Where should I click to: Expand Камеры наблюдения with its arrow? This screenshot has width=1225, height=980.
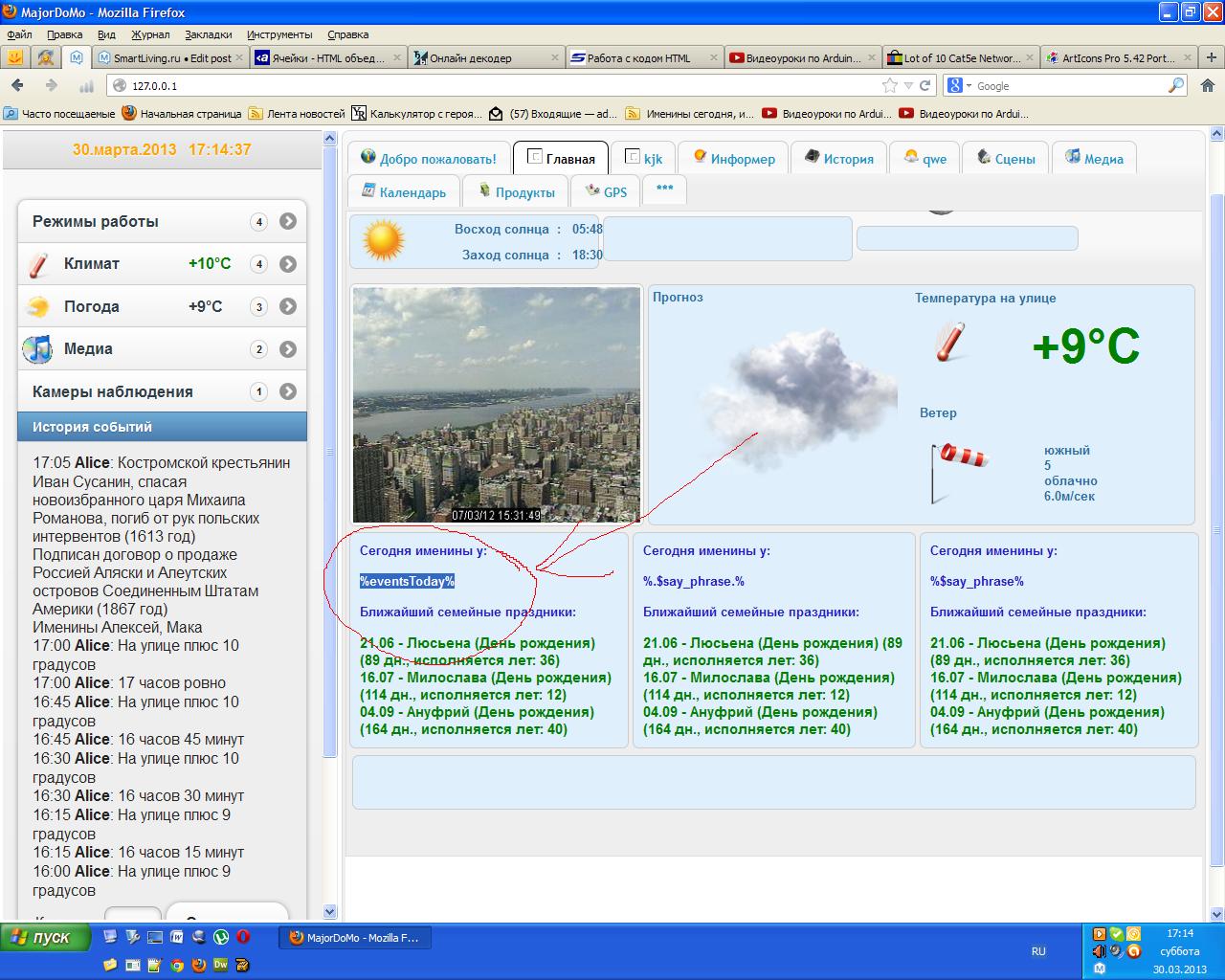[x=288, y=391]
